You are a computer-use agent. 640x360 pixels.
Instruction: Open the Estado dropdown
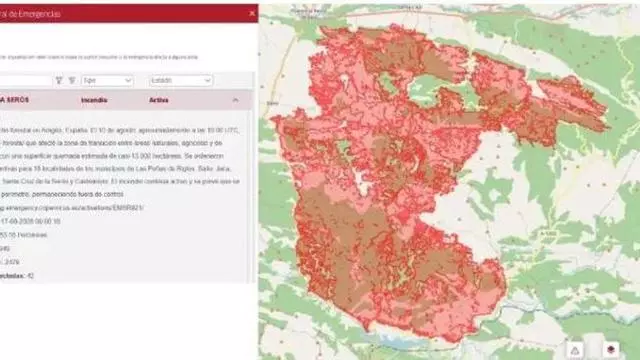(x=181, y=80)
